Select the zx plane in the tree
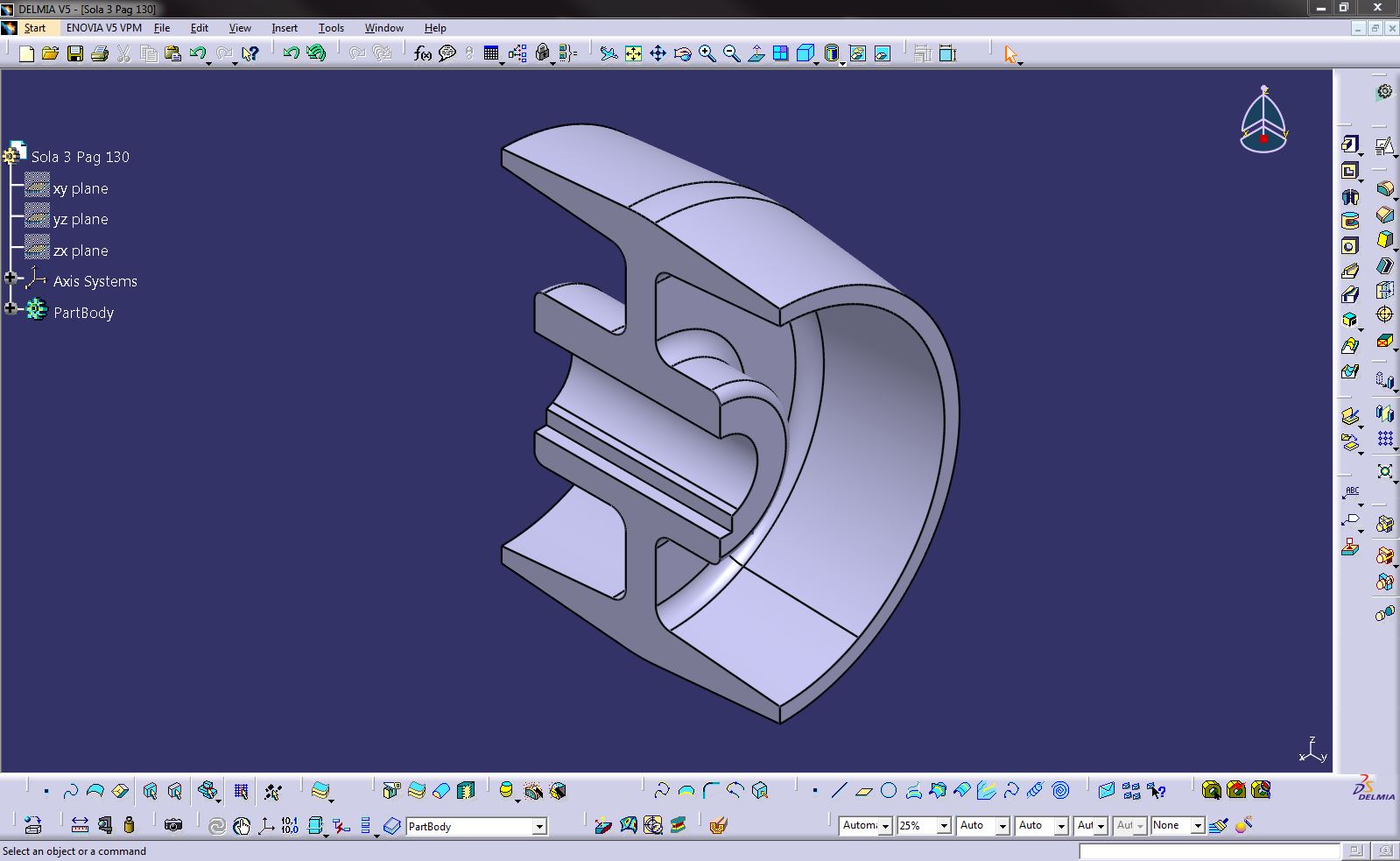 click(81, 251)
